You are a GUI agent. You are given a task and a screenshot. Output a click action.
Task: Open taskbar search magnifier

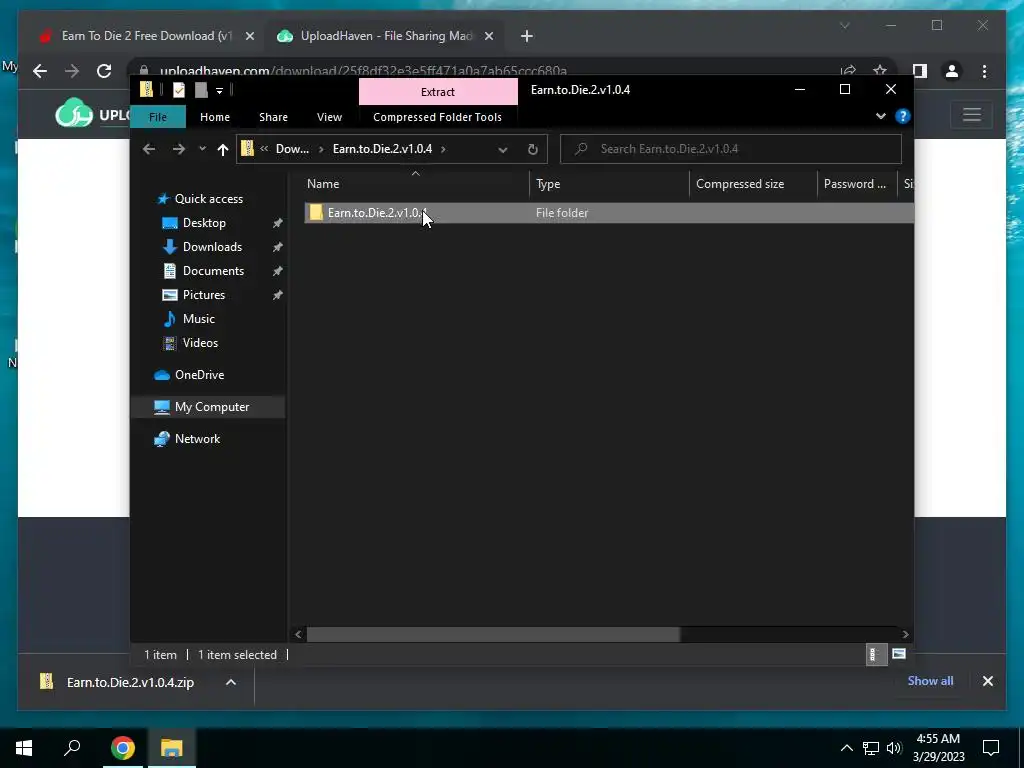tap(72, 748)
